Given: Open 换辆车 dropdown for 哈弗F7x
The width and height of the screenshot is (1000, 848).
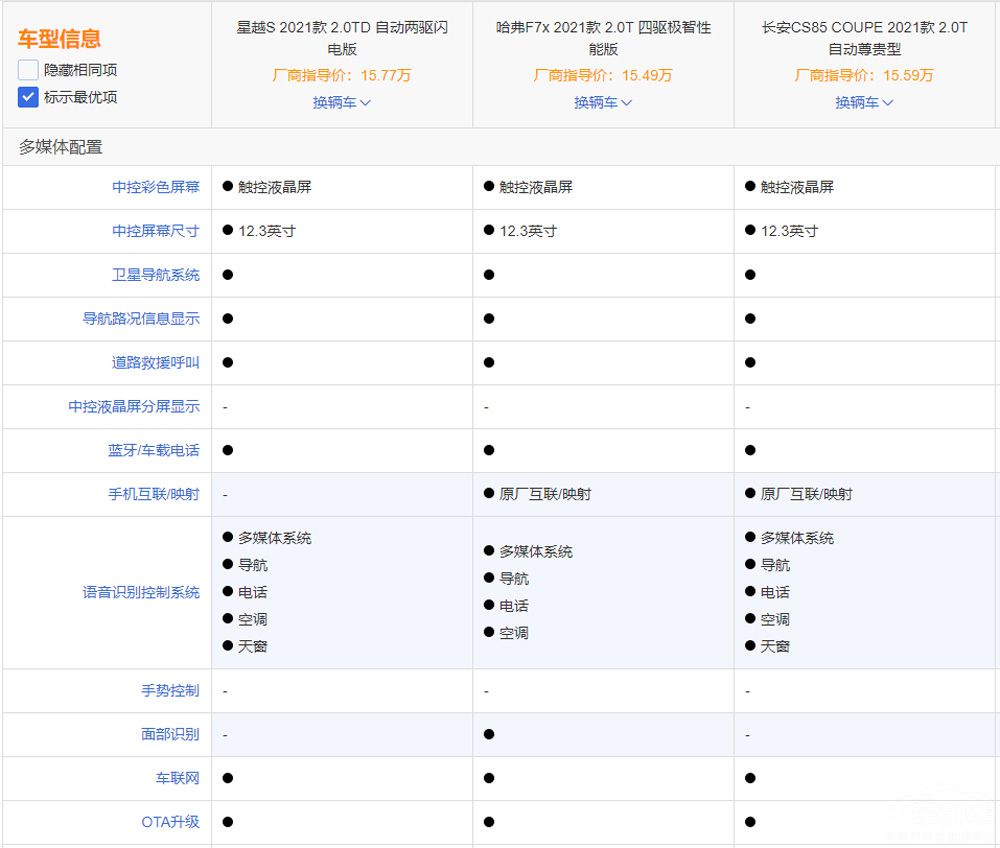Looking at the screenshot, I should point(603,102).
